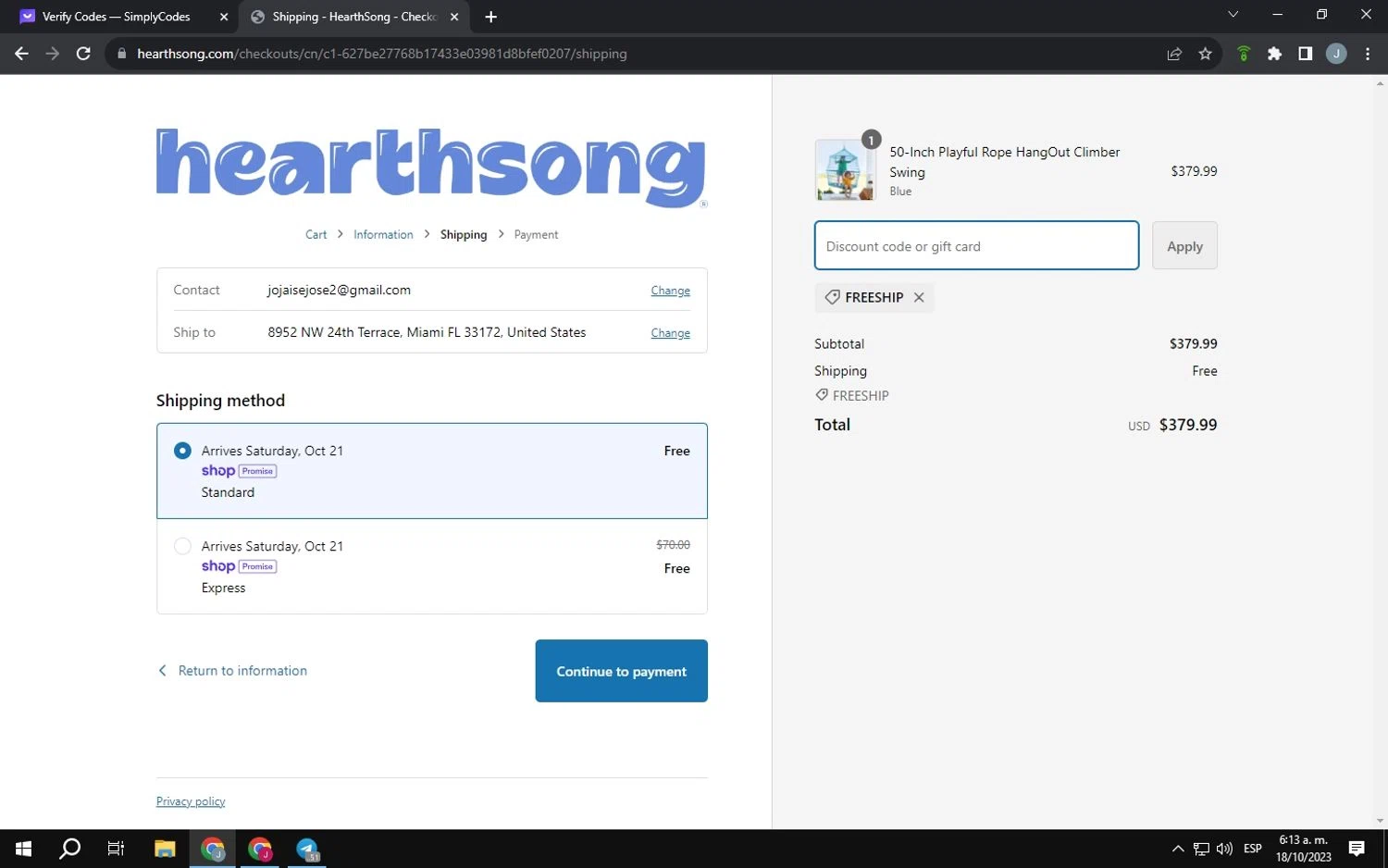Open the Windows Start menu
1388x868 pixels.
(24, 849)
